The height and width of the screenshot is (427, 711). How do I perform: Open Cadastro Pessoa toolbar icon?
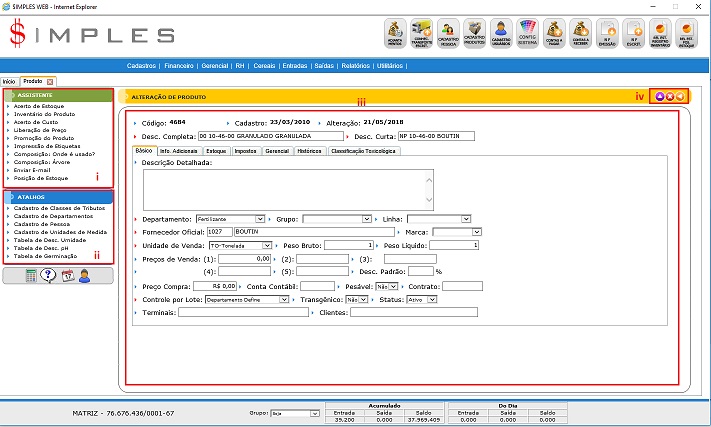[x=450, y=34]
